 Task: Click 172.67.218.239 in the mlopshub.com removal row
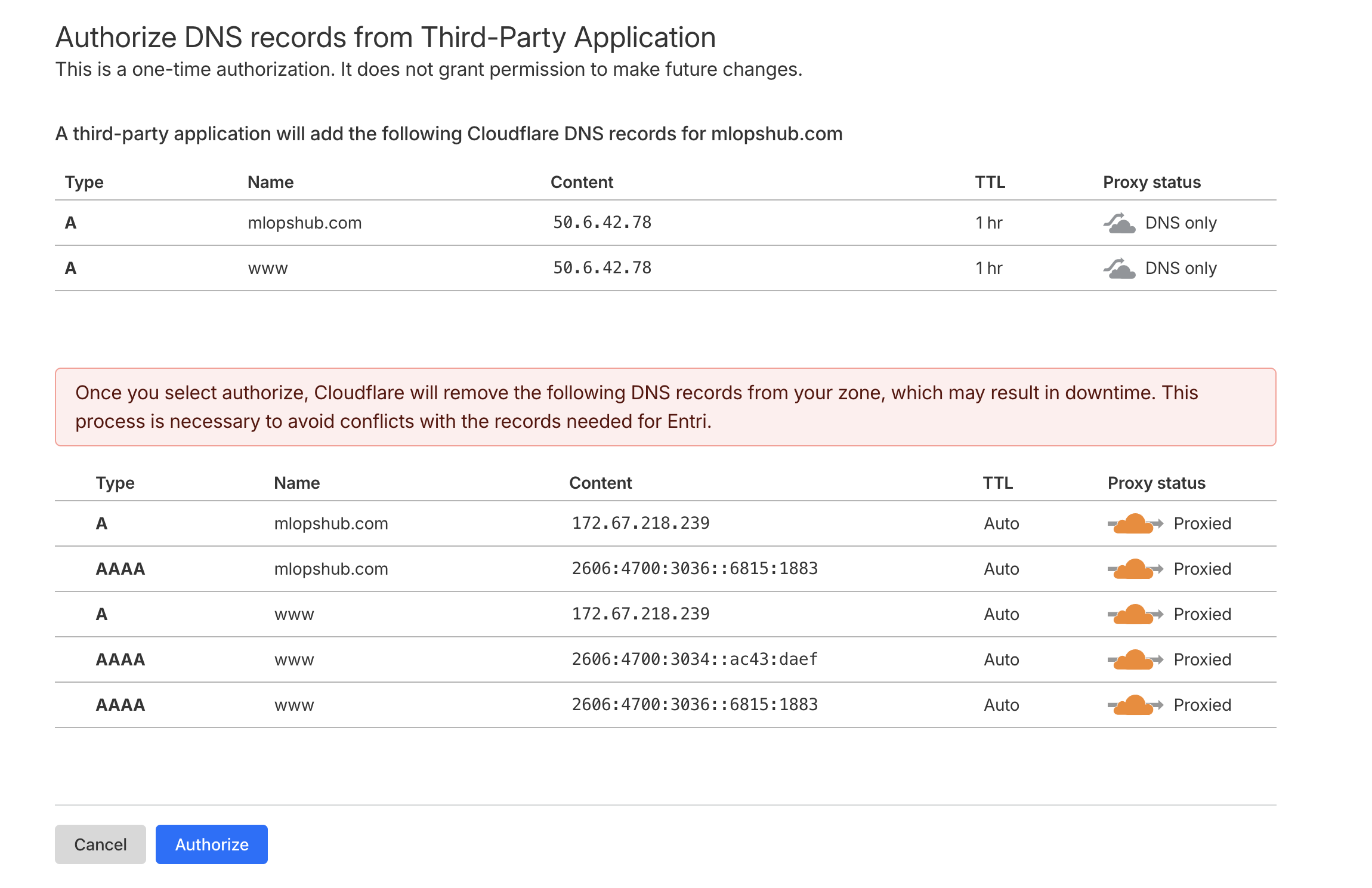[641, 523]
